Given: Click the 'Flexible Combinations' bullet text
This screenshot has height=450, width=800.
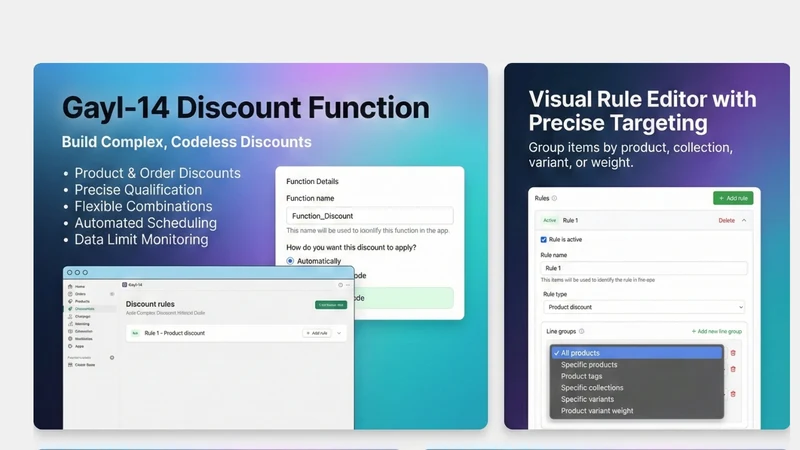Looking at the screenshot, I should (143, 206).
